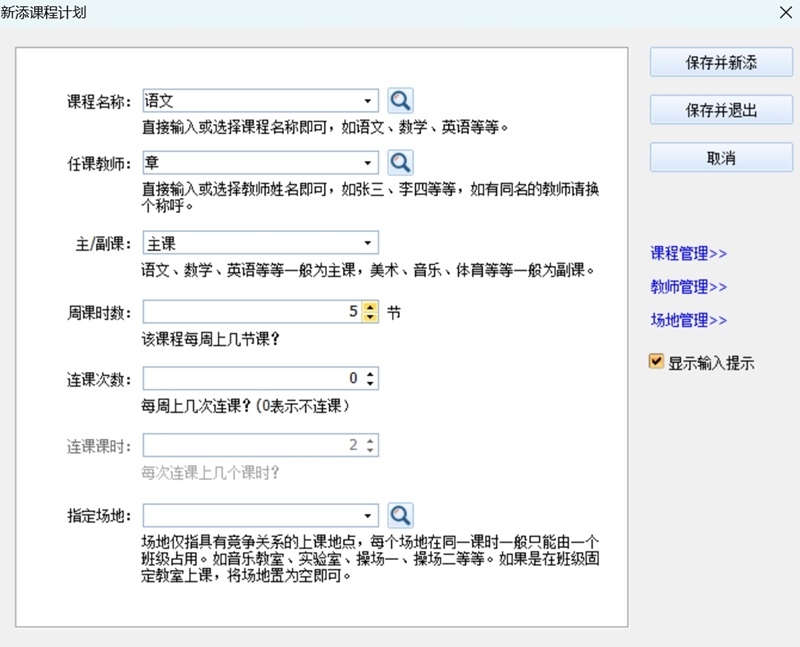Decrease 连课次数 using its down spinner
The width and height of the screenshot is (800, 647).
point(371,383)
